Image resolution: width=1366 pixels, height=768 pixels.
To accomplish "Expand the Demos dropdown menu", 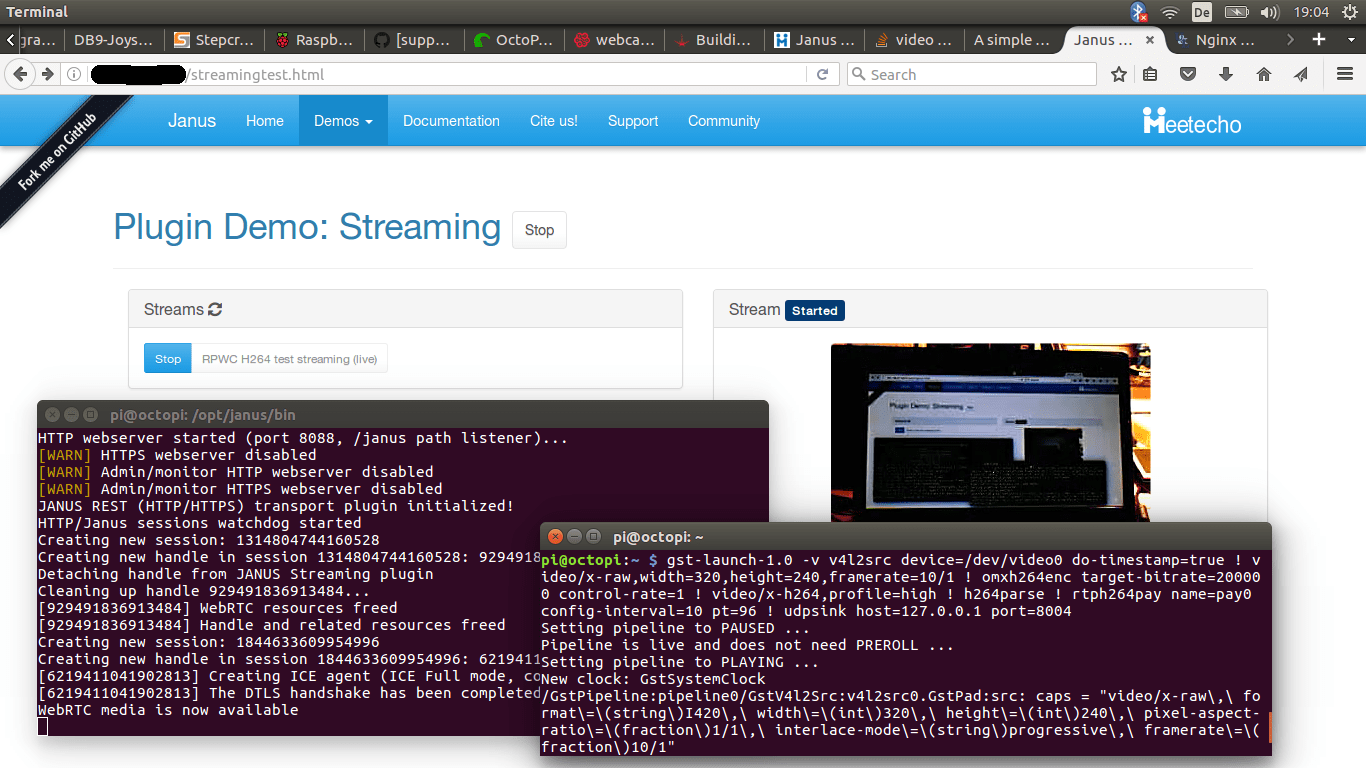I will pos(343,121).
